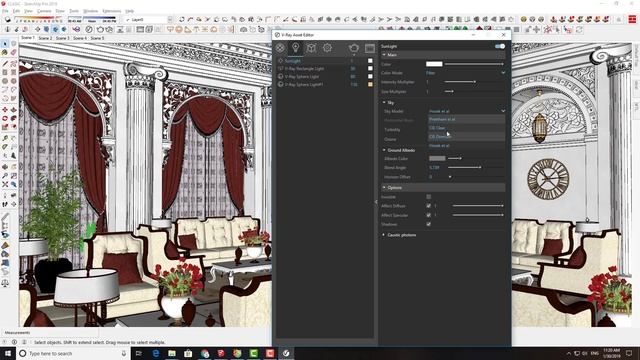
Task: Switch to Scene 3 tab
Action: 62,38
